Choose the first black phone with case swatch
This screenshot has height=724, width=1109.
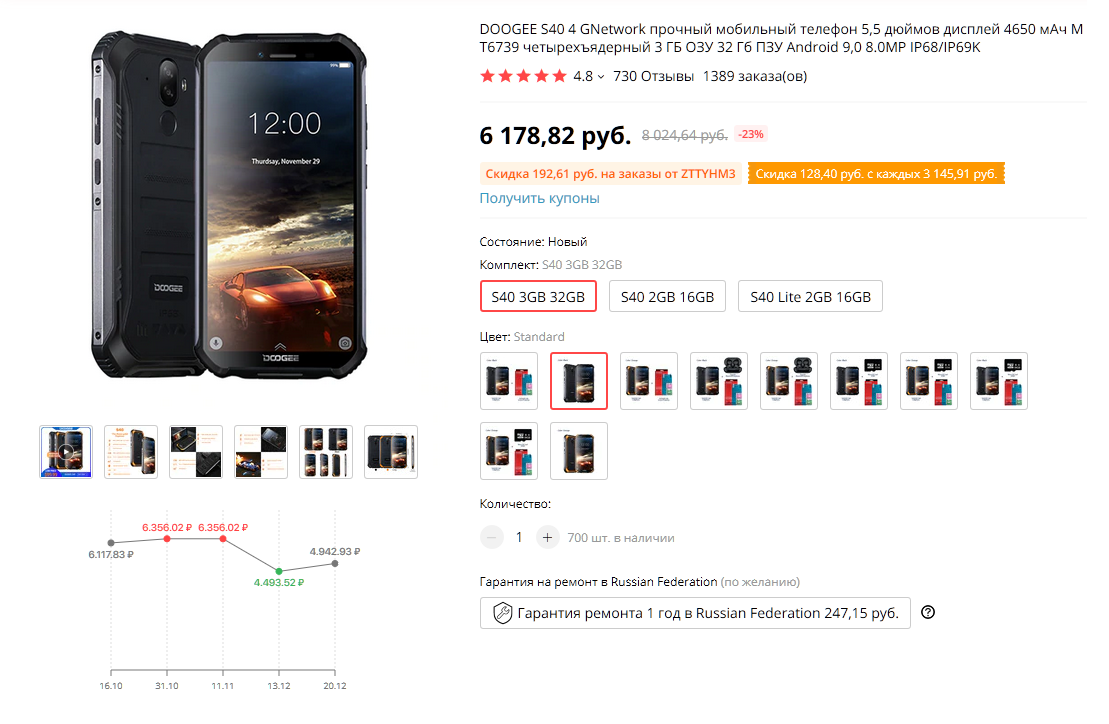(x=509, y=381)
